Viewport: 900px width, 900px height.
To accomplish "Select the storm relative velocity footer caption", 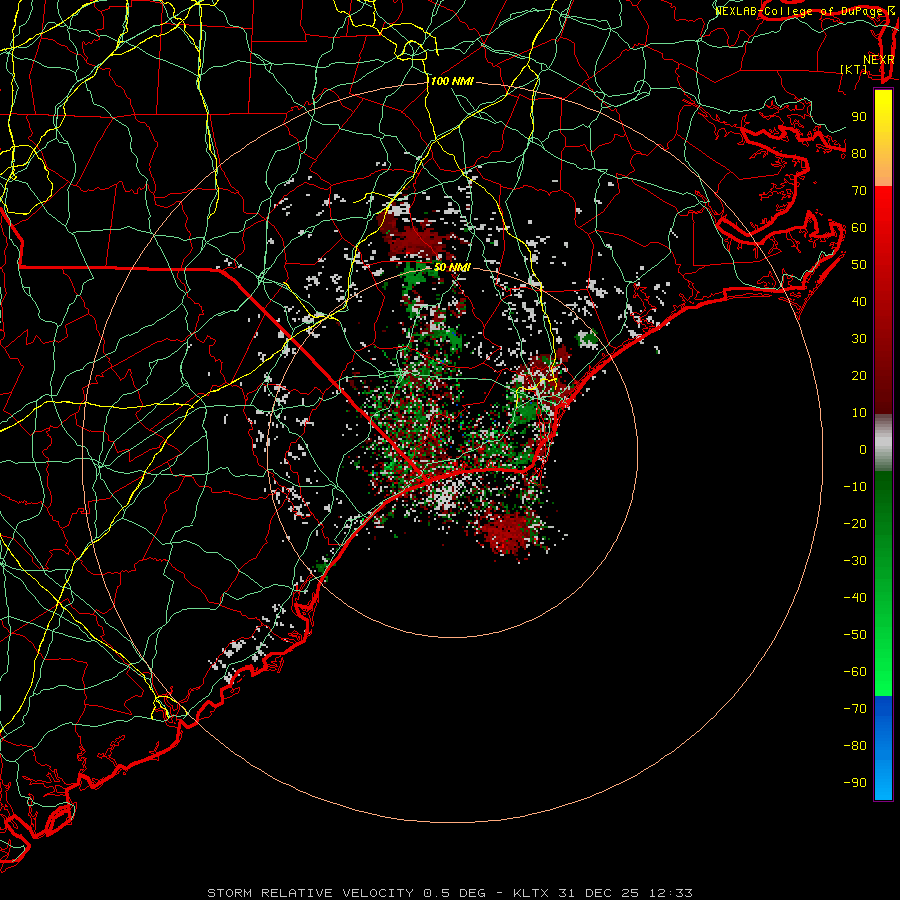I will [x=450, y=893].
